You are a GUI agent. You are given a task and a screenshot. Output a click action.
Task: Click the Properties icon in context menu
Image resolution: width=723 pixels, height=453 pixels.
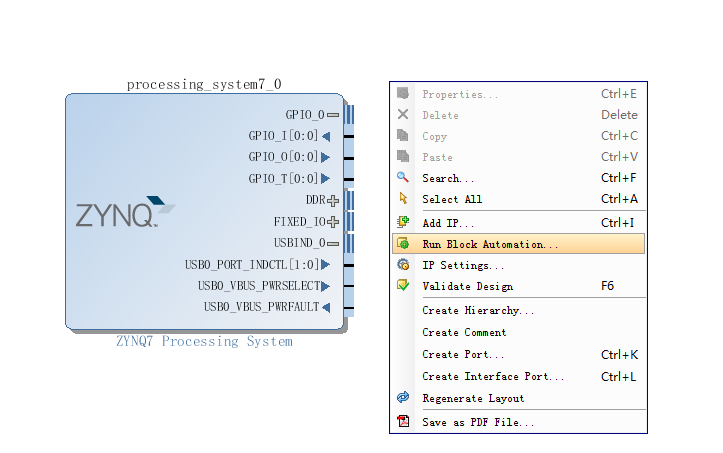[x=403, y=93]
